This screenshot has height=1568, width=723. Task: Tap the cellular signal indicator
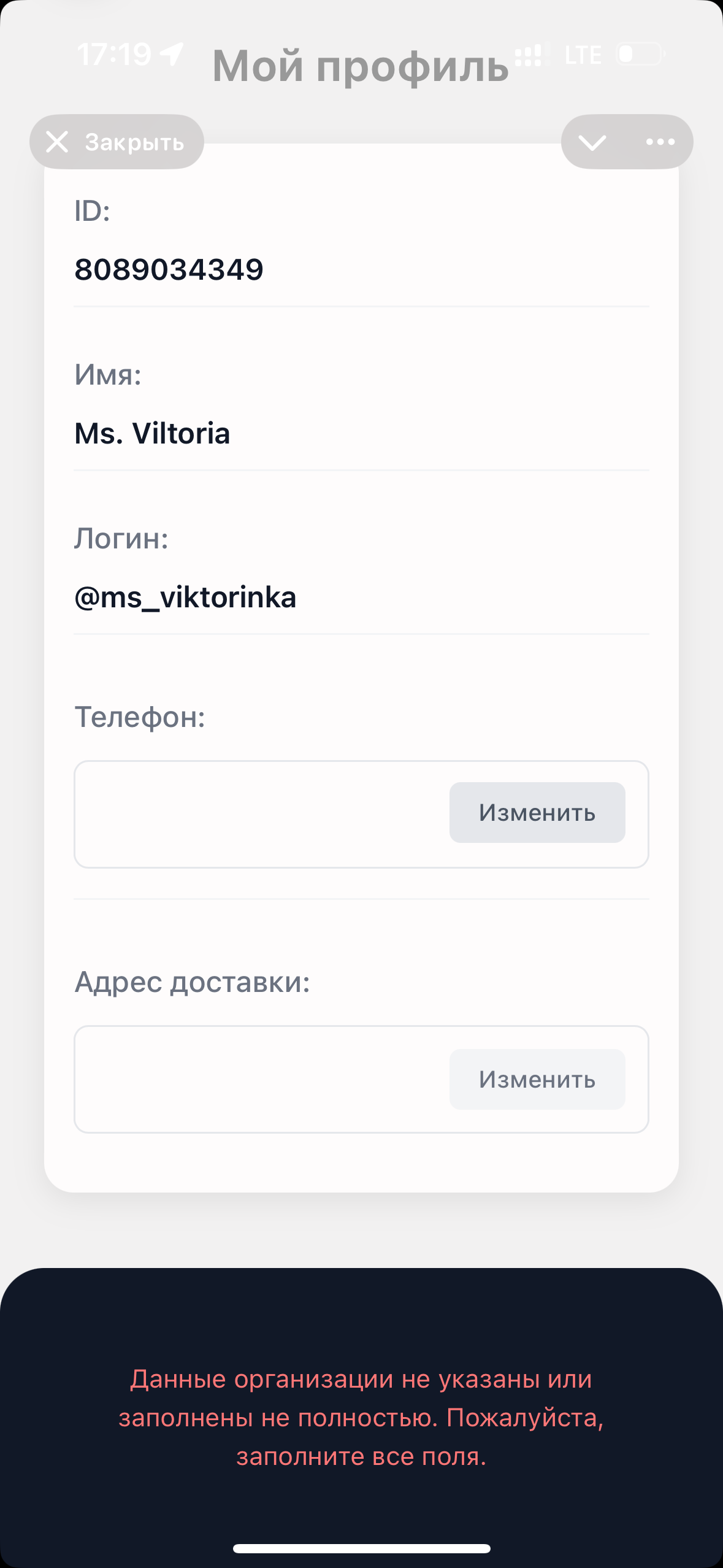click(531, 55)
